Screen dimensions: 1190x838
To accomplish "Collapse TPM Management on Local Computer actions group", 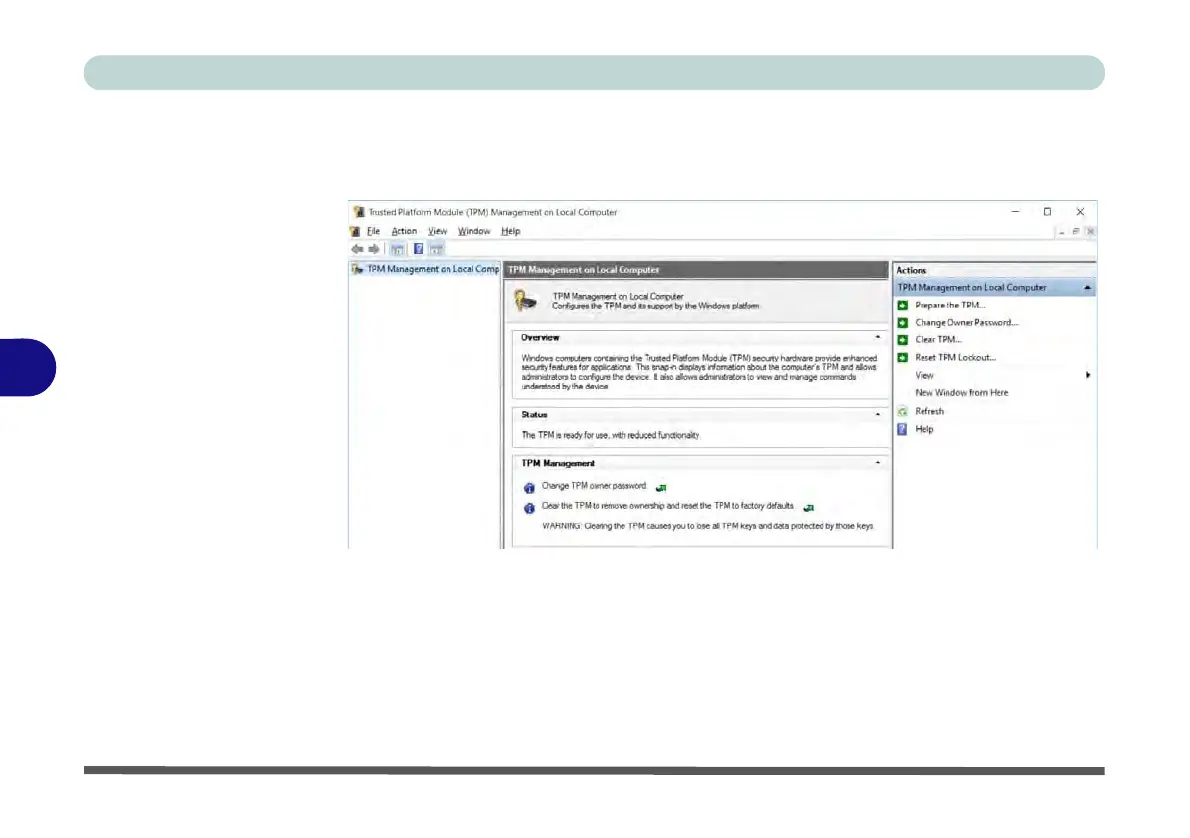I will click(x=1087, y=288).
